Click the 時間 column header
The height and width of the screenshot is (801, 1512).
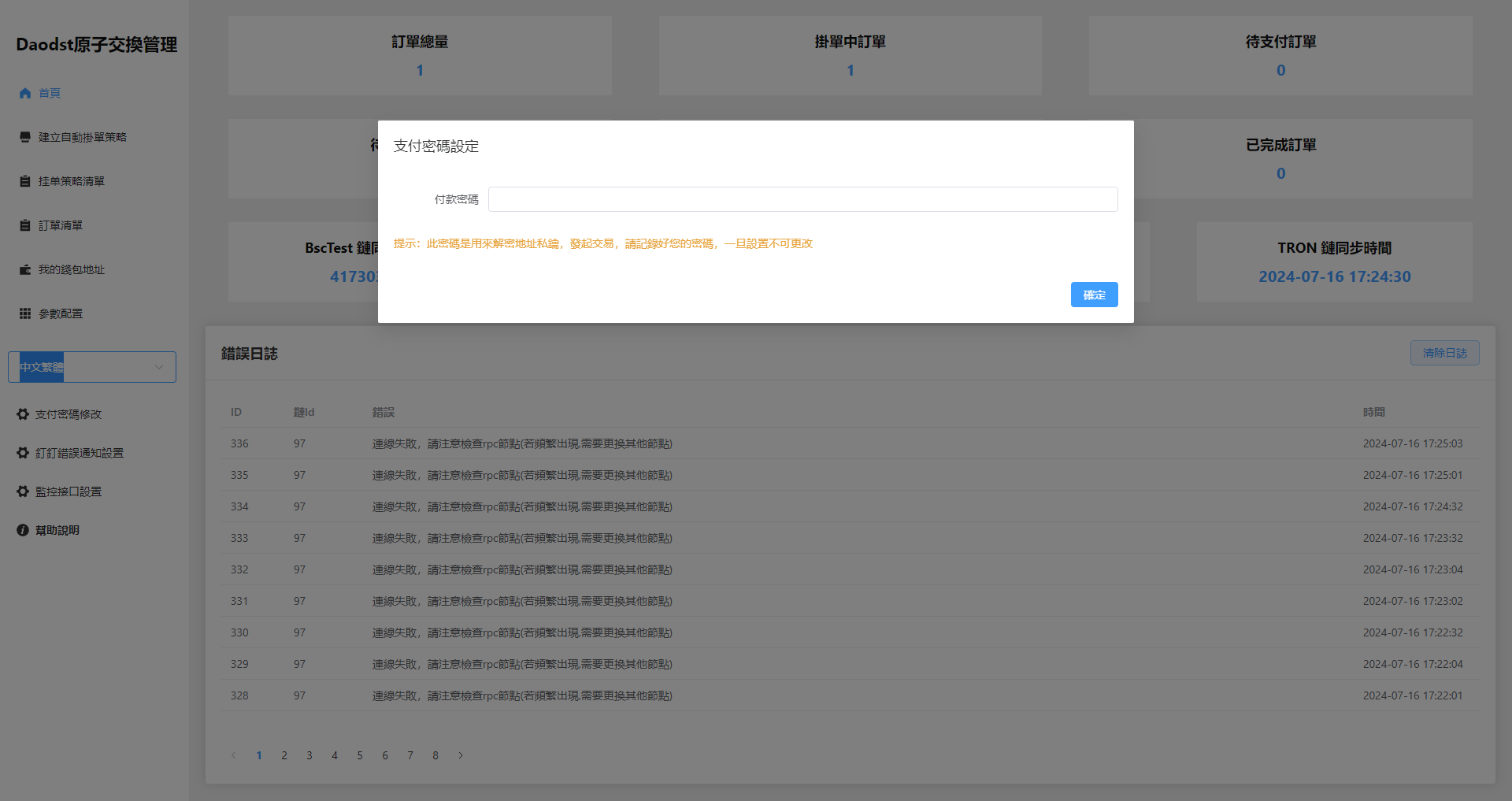click(x=1374, y=412)
